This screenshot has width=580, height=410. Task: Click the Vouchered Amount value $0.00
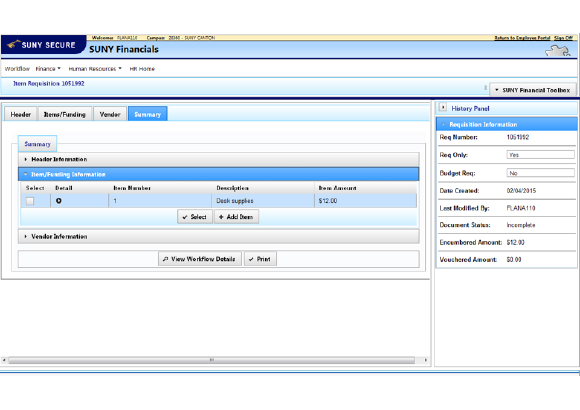coord(514,259)
